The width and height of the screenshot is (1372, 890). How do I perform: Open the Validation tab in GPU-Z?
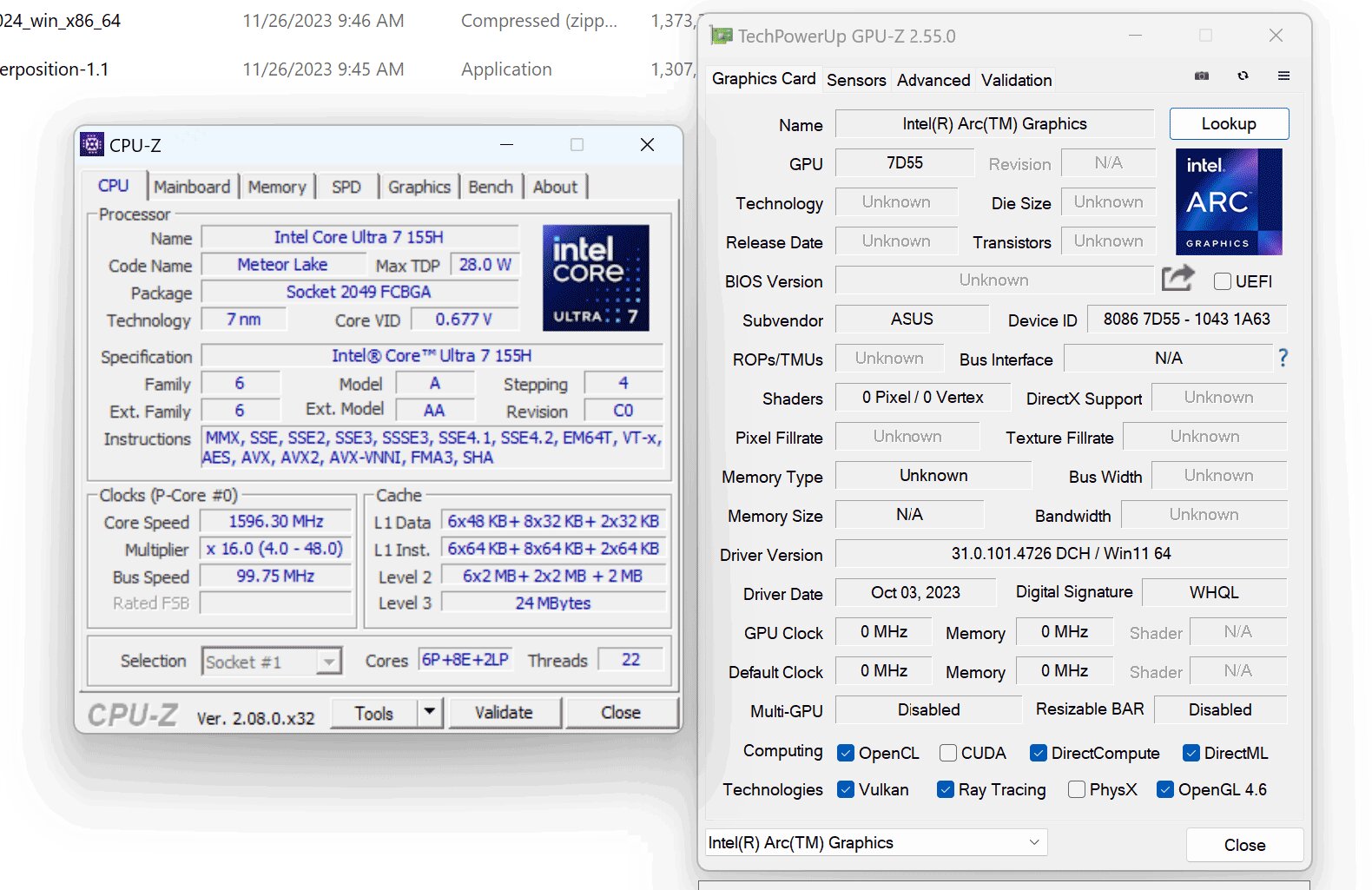1017,80
